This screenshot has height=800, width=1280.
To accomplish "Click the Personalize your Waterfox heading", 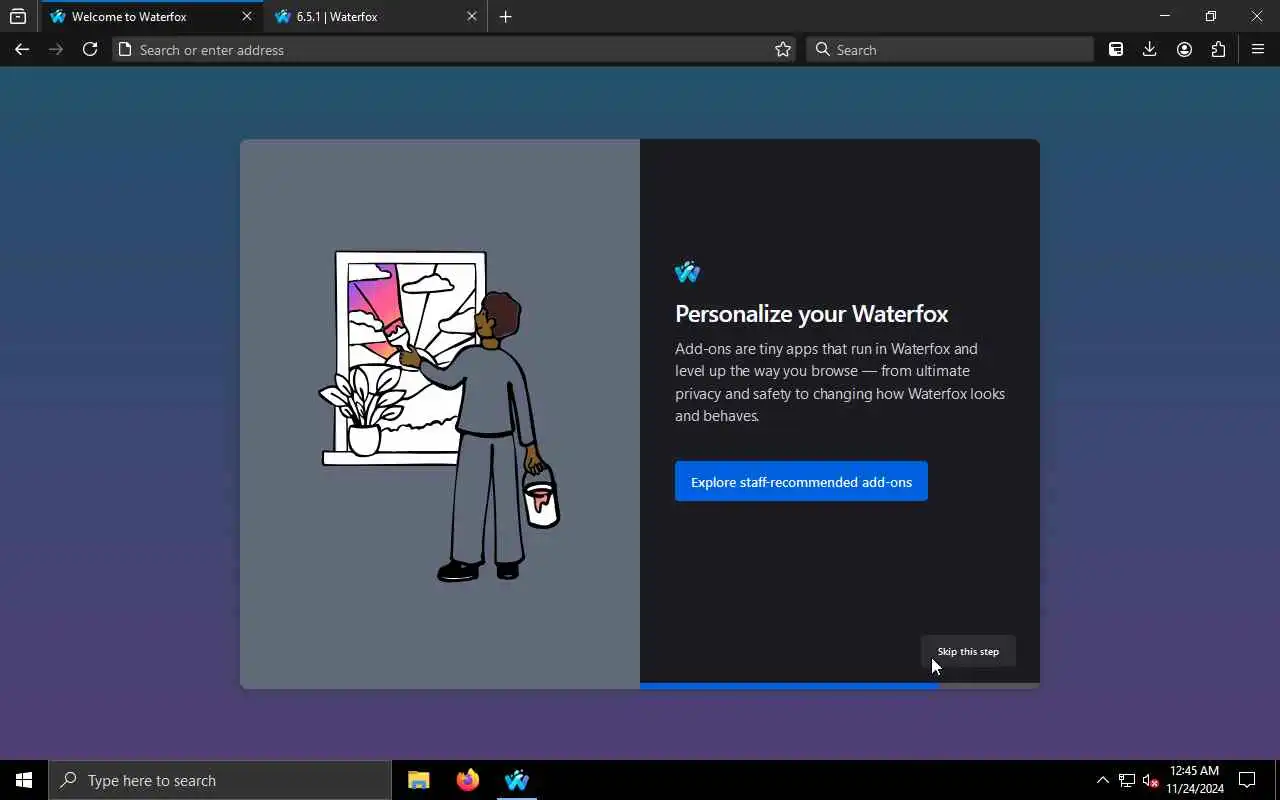I will [812, 314].
